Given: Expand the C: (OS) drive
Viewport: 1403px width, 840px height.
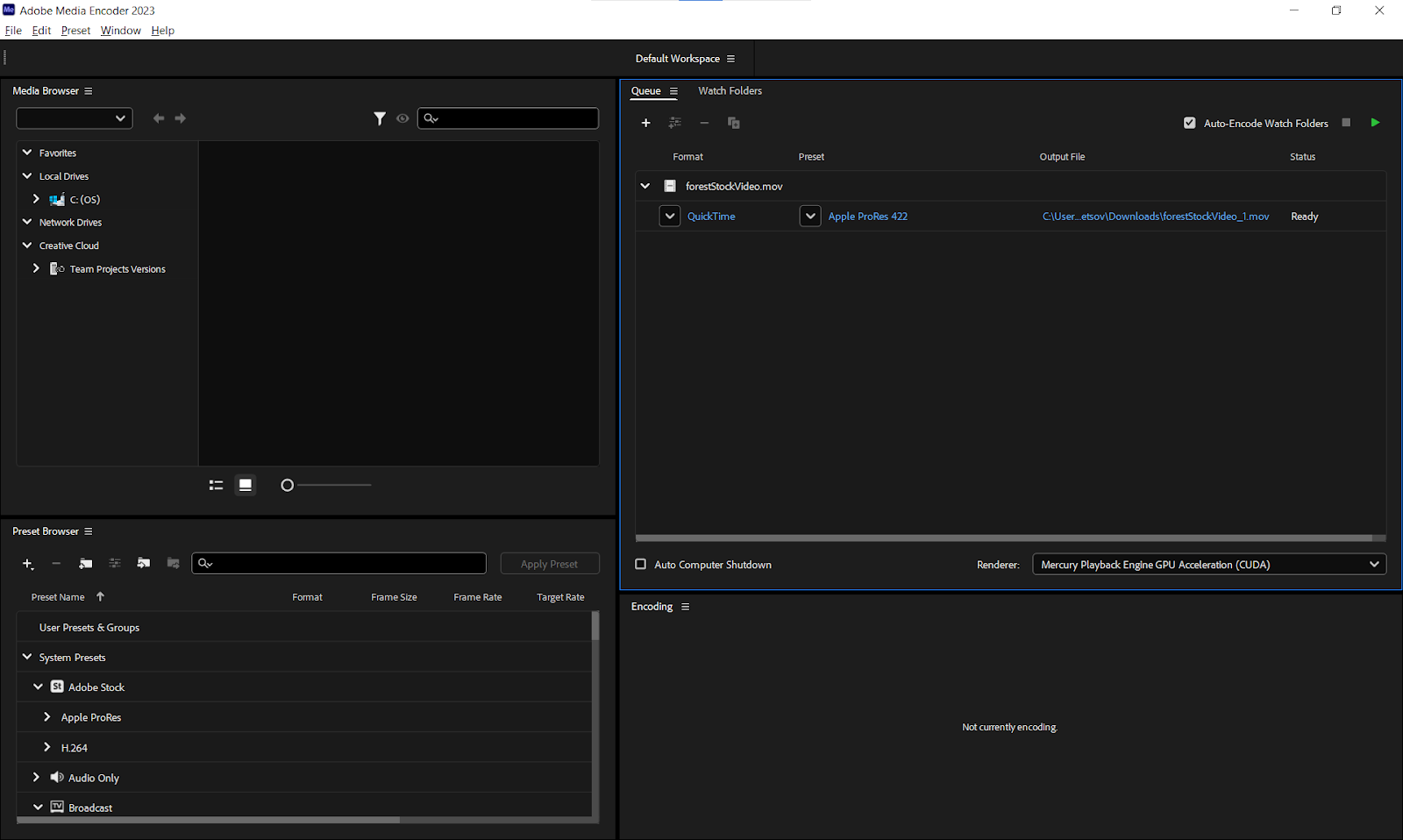Looking at the screenshot, I should (x=36, y=199).
